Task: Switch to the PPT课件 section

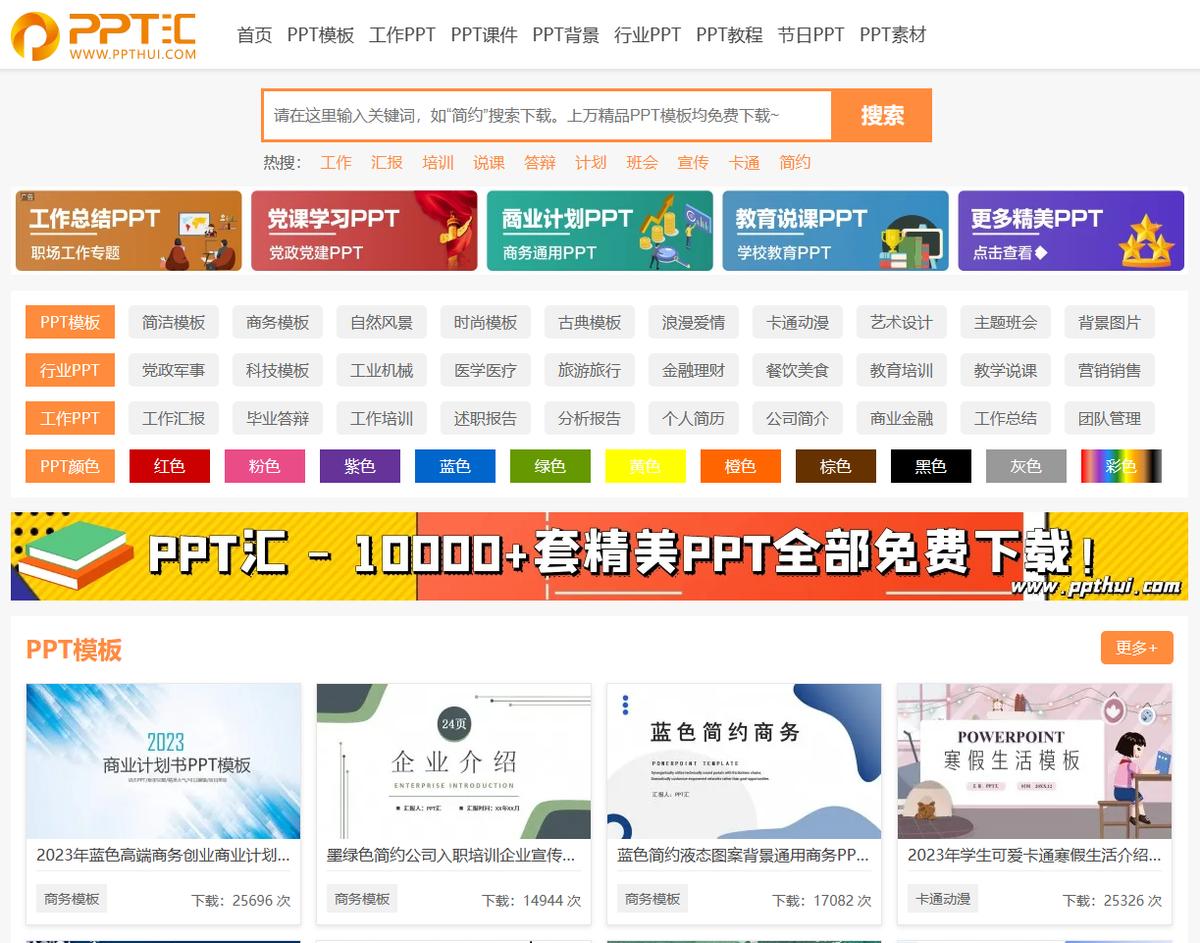Action: coord(483,34)
